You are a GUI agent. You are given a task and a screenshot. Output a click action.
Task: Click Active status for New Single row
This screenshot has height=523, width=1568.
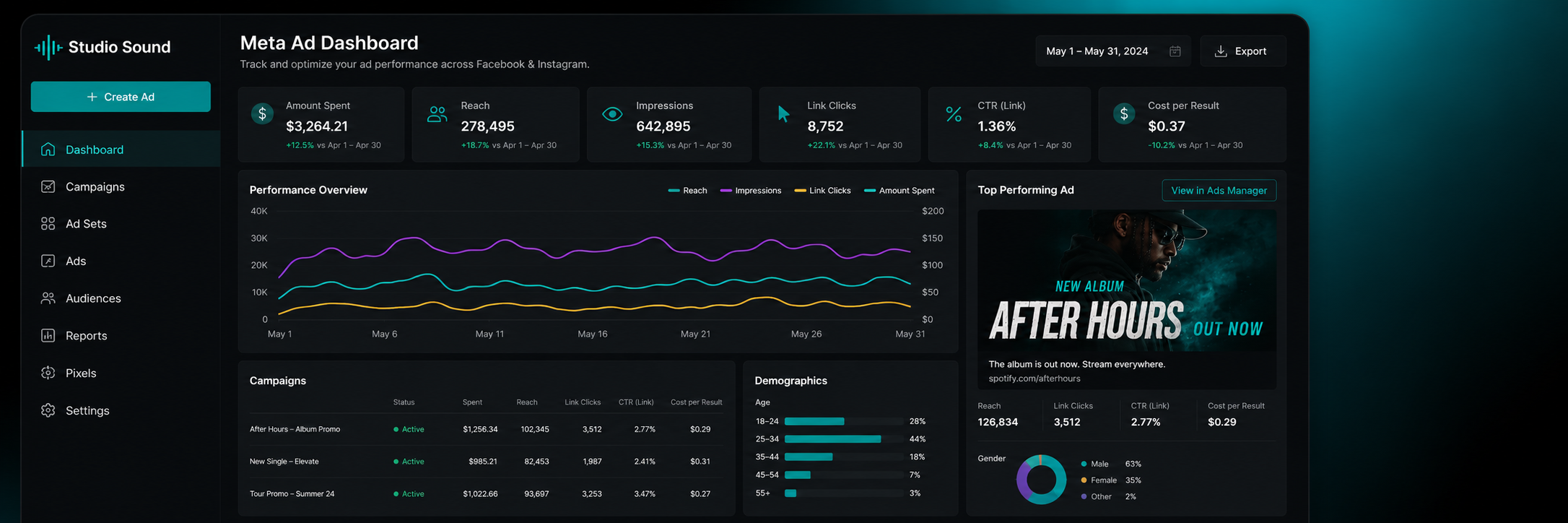409,462
